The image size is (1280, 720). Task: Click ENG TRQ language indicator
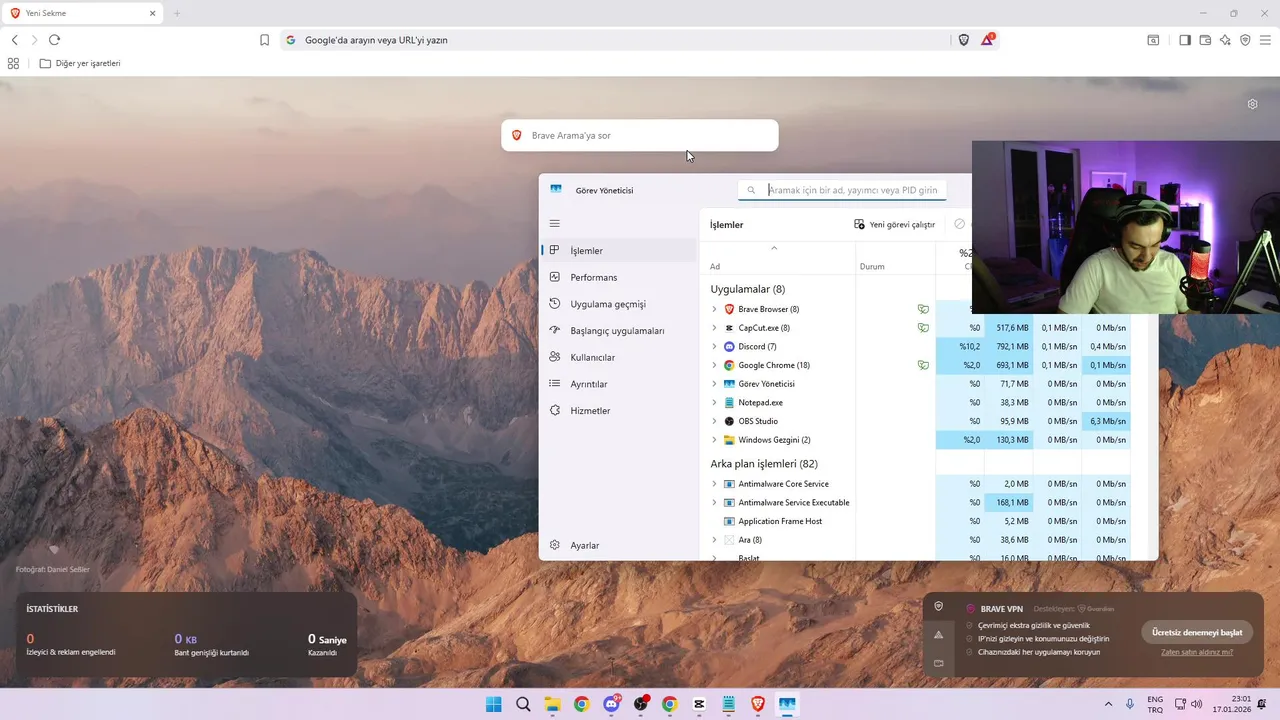1155,704
